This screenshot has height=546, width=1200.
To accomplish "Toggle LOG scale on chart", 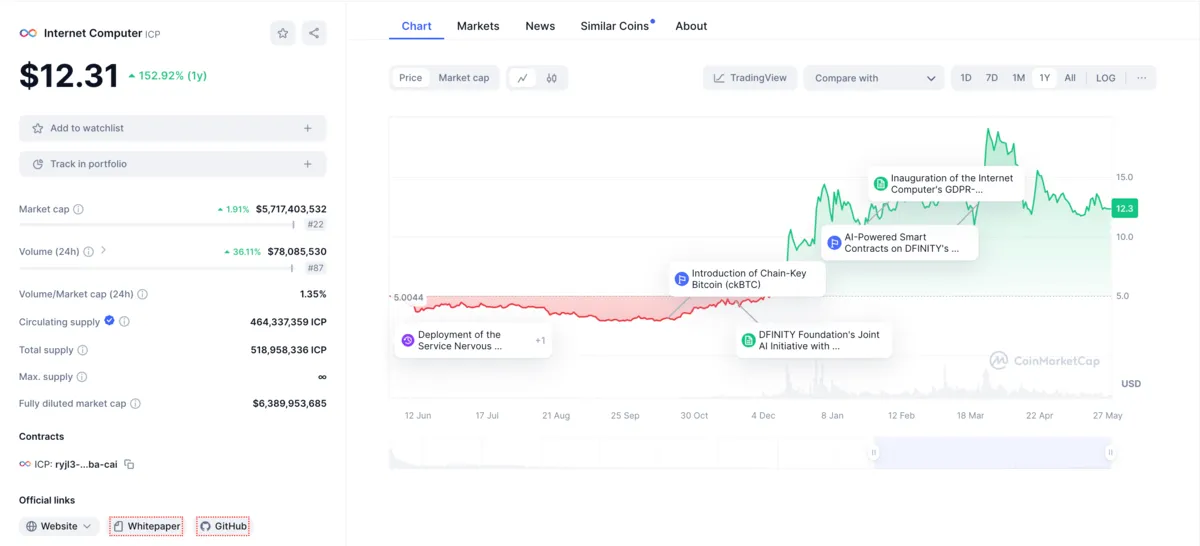I will [x=1106, y=78].
